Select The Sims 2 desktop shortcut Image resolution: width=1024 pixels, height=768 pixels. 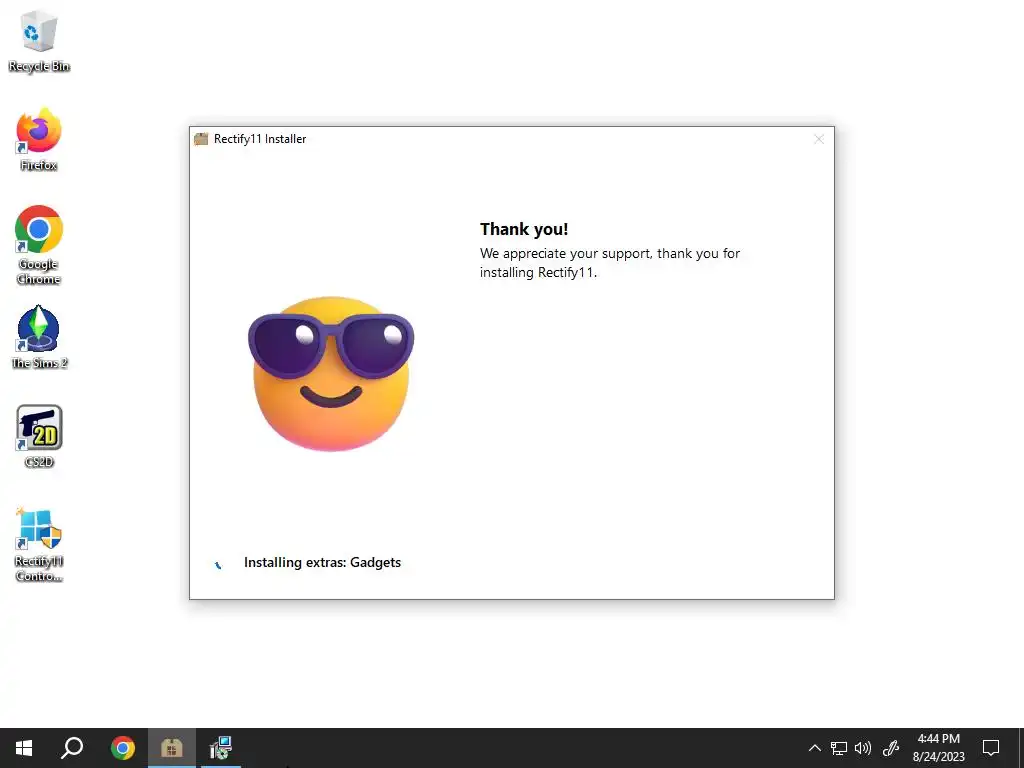tap(39, 337)
